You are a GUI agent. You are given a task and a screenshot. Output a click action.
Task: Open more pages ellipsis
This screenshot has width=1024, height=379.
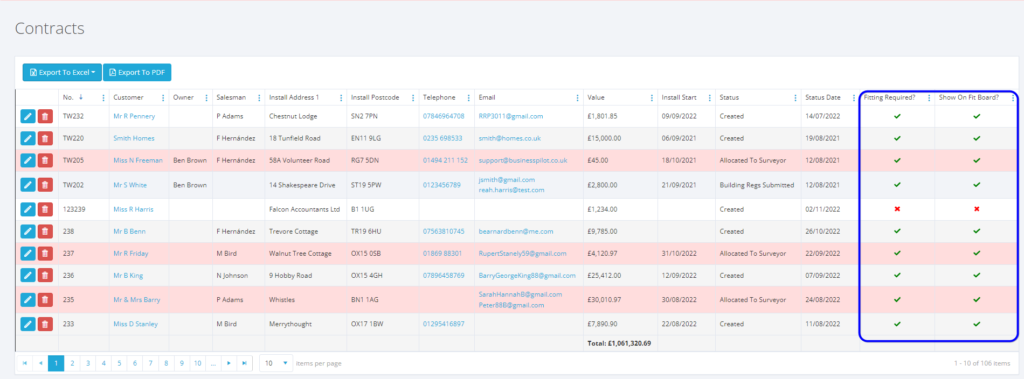point(213,363)
